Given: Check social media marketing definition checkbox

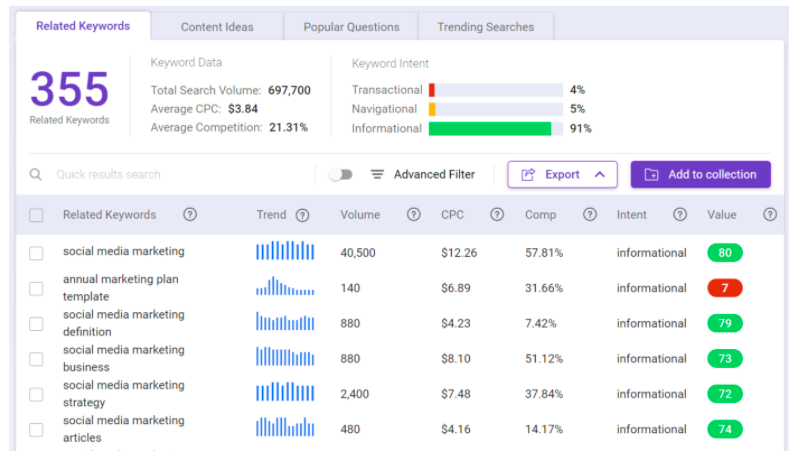Looking at the screenshot, I should tap(36, 324).
